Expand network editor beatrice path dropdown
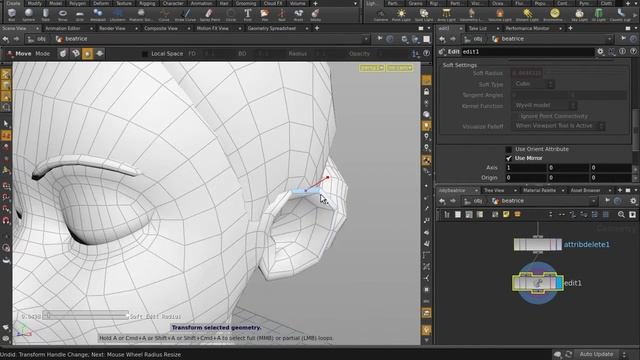The height and width of the screenshot is (360, 640). pyautogui.click(x=593, y=201)
